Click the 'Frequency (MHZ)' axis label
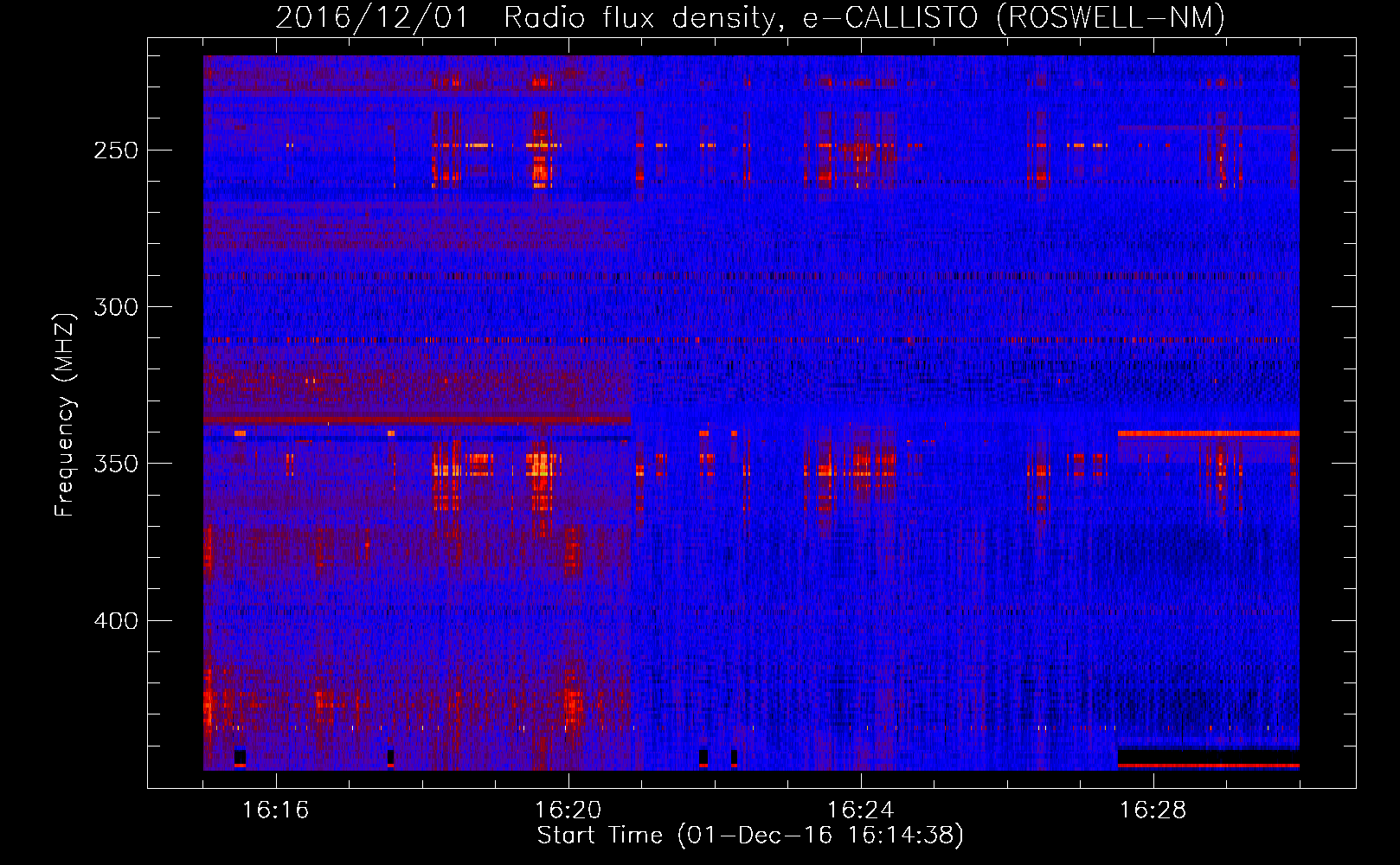The image size is (1400, 865). tap(65, 414)
